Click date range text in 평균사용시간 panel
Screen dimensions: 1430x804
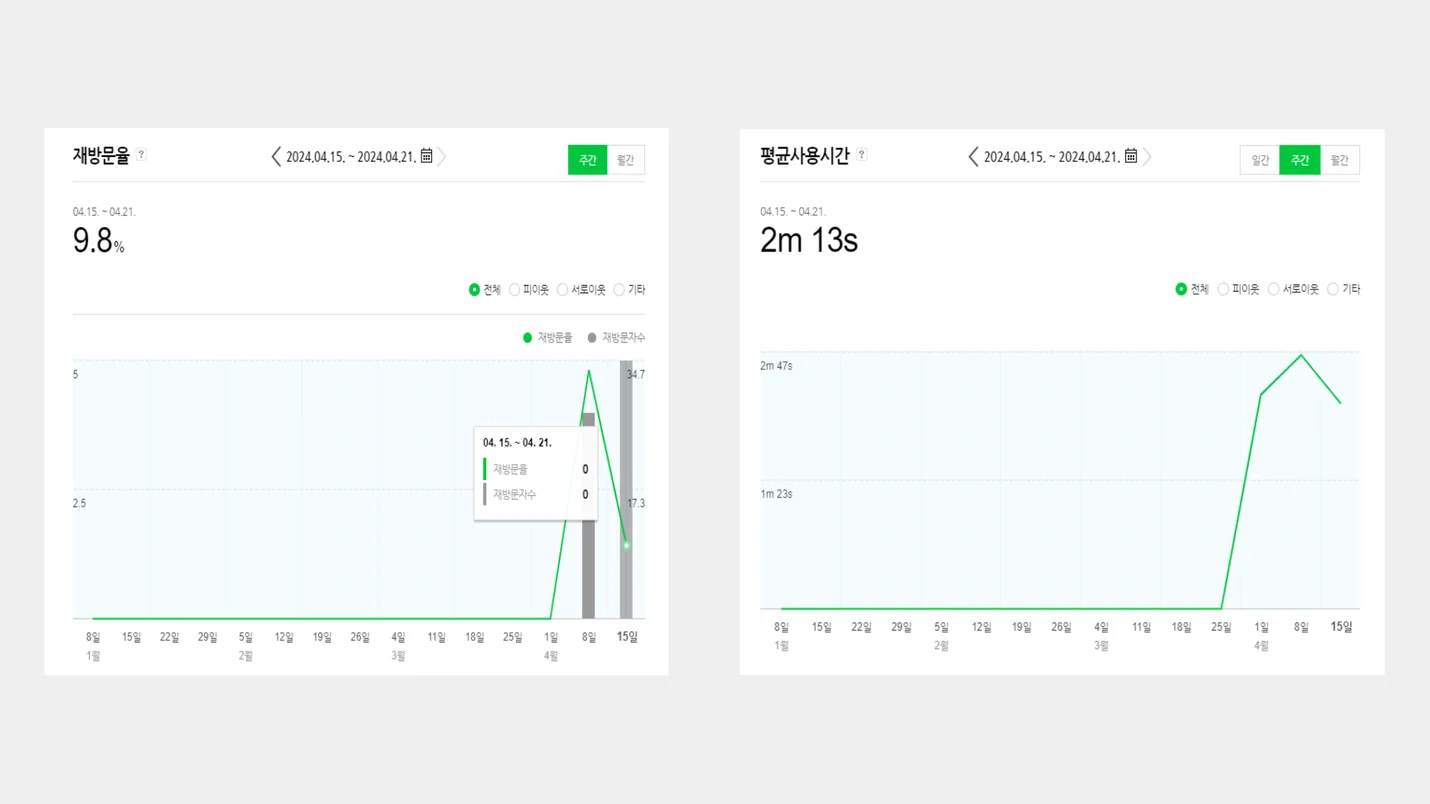[1051, 157]
